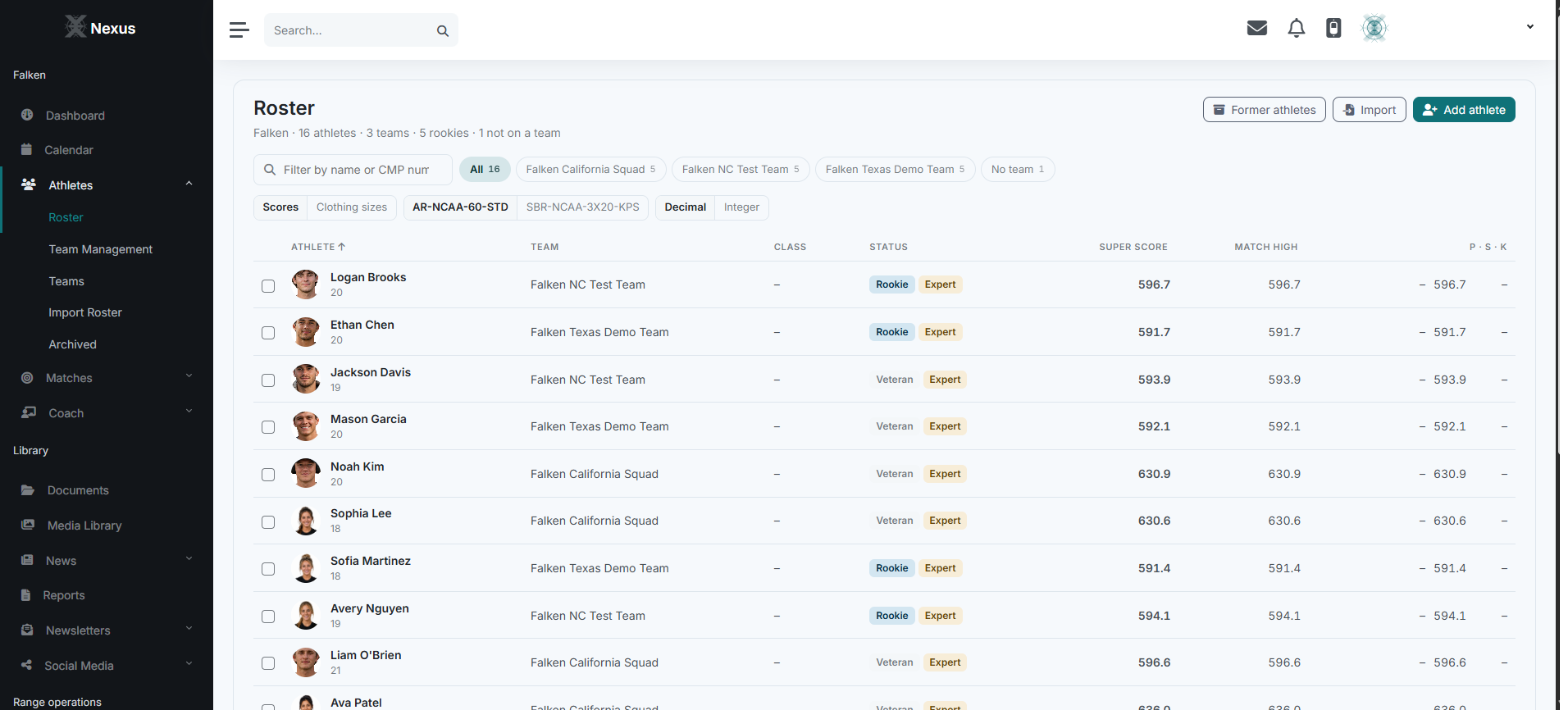Click Liam O'Brien's avatar photo

(306, 662)
